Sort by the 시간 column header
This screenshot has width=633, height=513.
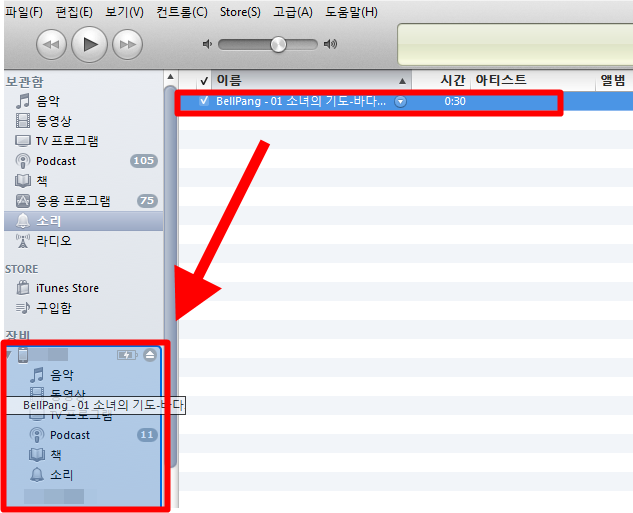pyautogui.click(x=441, y=80)
